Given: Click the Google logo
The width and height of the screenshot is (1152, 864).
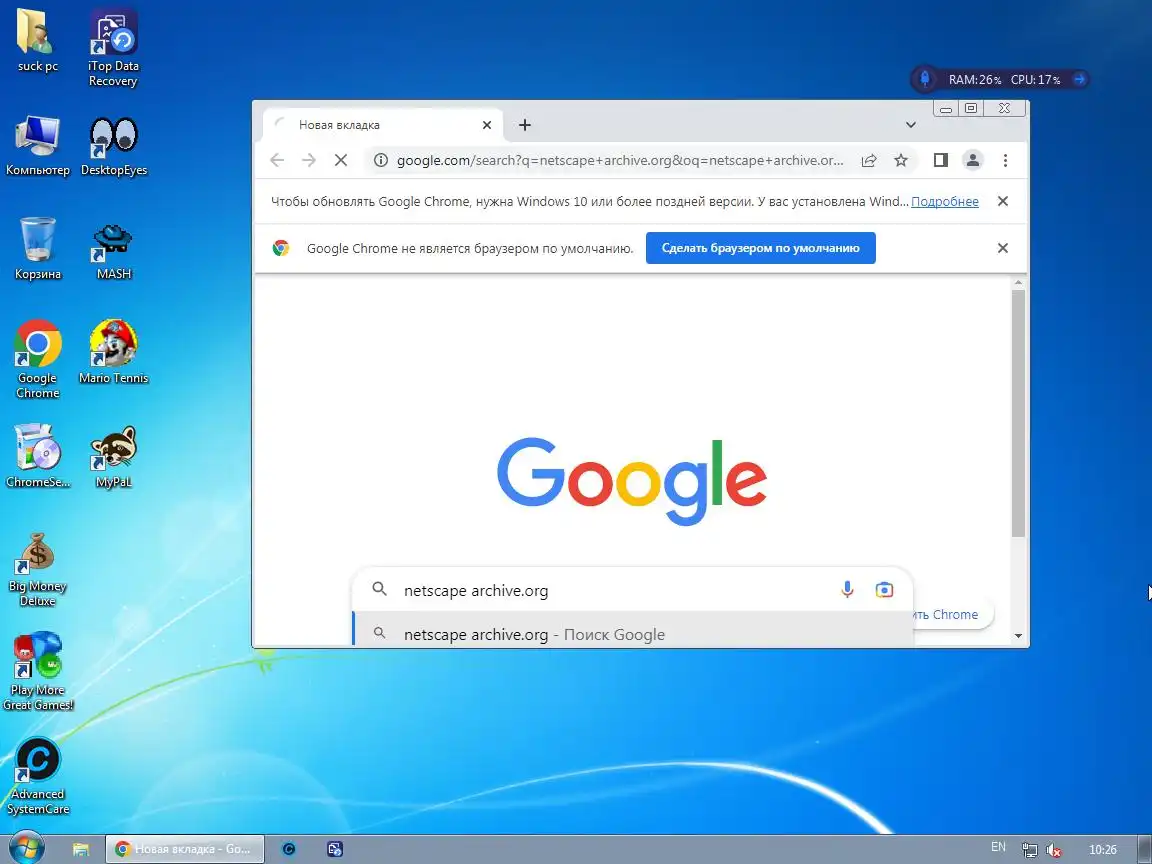Looking at the screenshot, I should [632, 480].
